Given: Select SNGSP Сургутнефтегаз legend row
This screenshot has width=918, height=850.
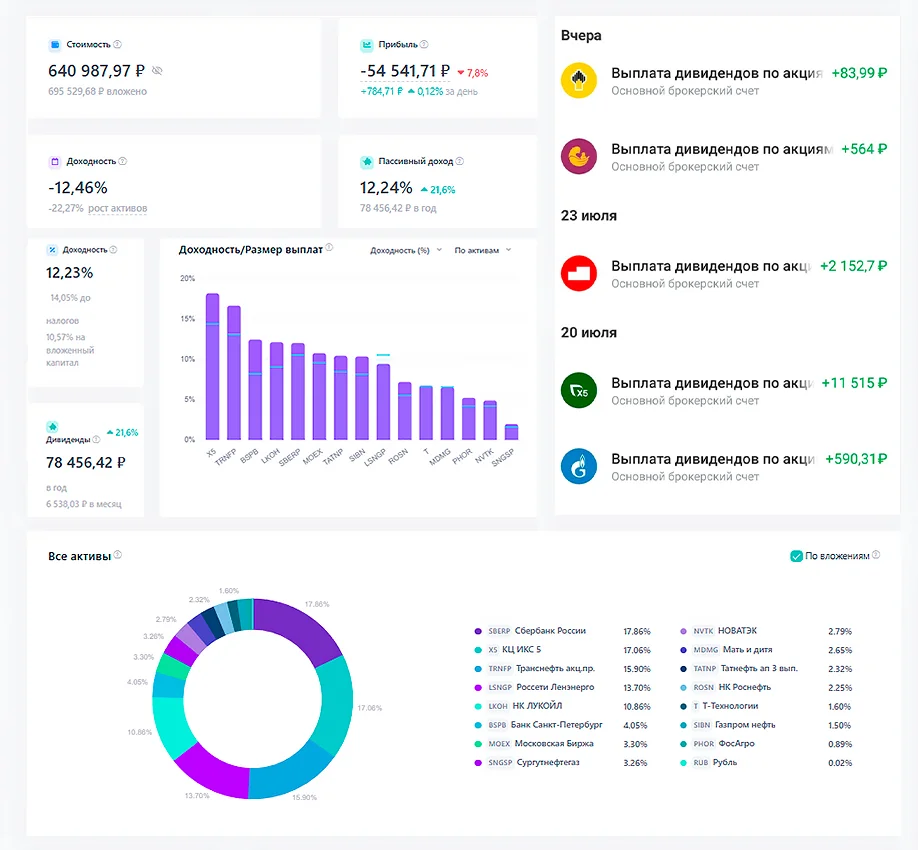Looking at the screenshot, I should click(x=562, y=762).
